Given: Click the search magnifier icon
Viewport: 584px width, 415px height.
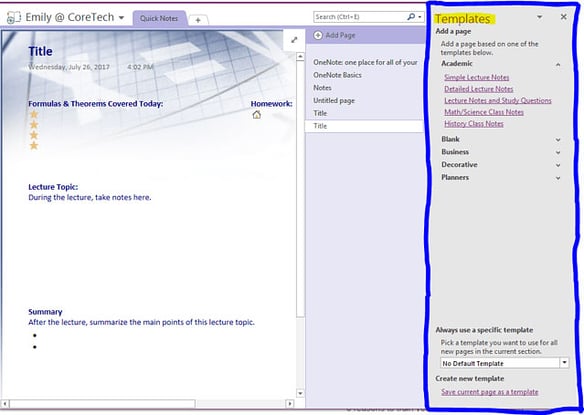Looking at the screenshot, I should (411, 17).
